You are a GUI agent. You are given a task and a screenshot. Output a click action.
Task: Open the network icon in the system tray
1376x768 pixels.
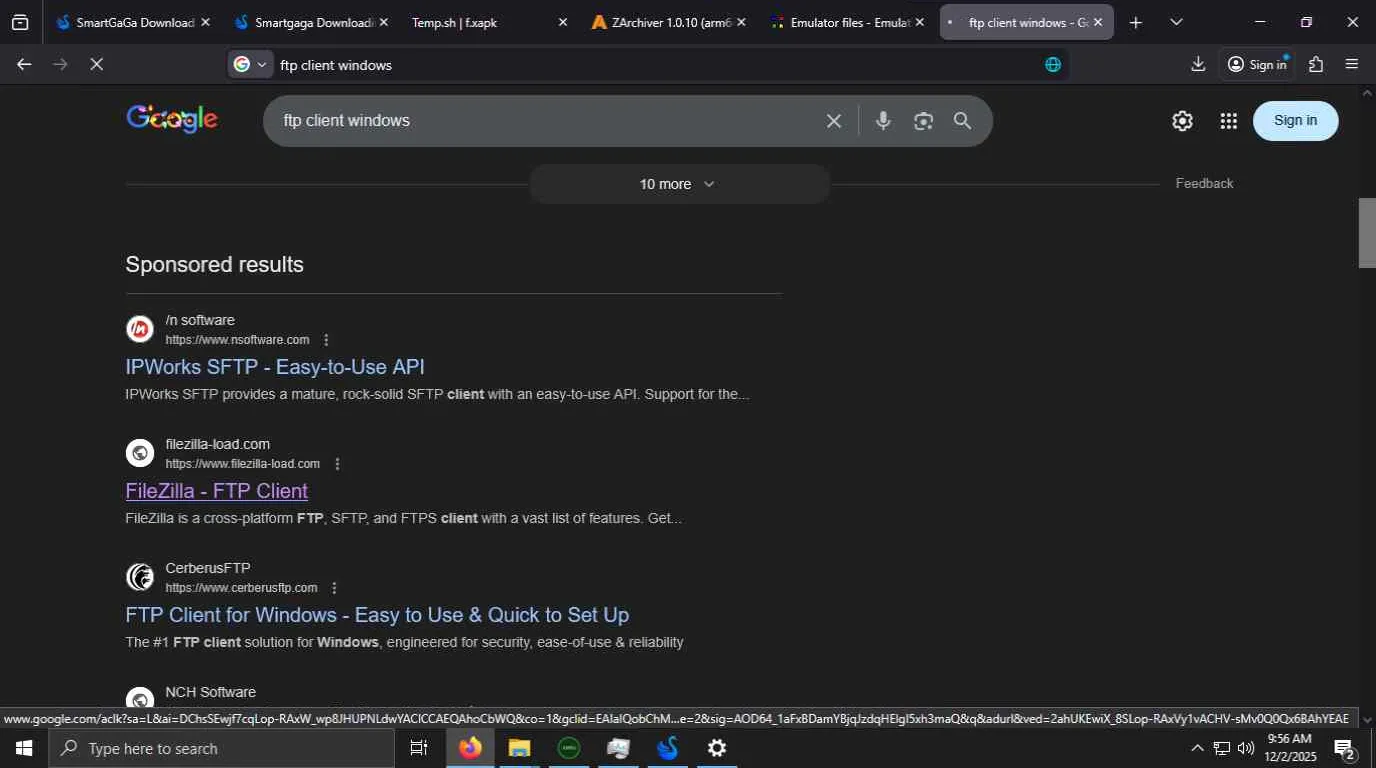[x=1222, y=748]
